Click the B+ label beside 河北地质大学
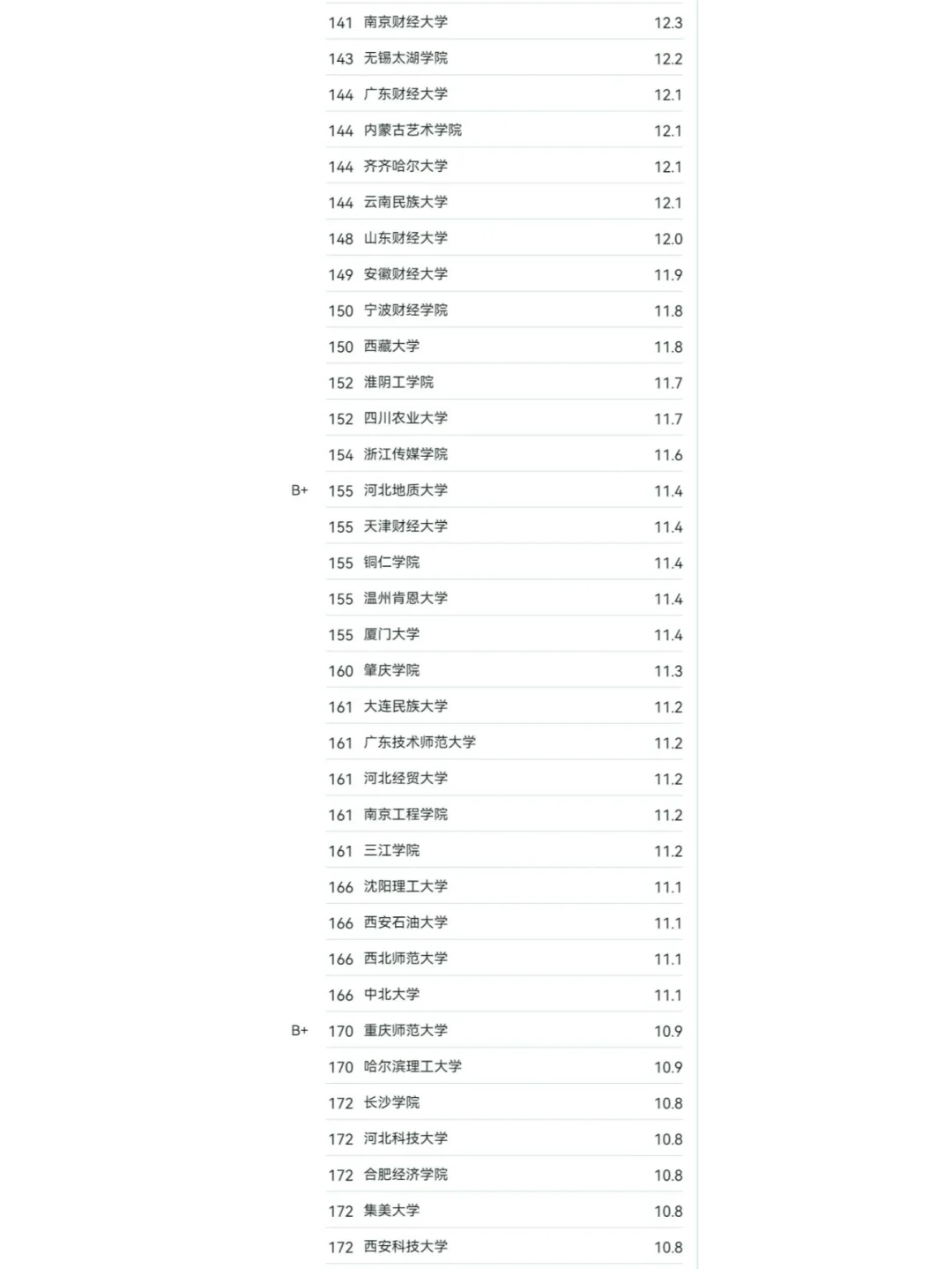952x1269 pixels. tap(300, 490)
